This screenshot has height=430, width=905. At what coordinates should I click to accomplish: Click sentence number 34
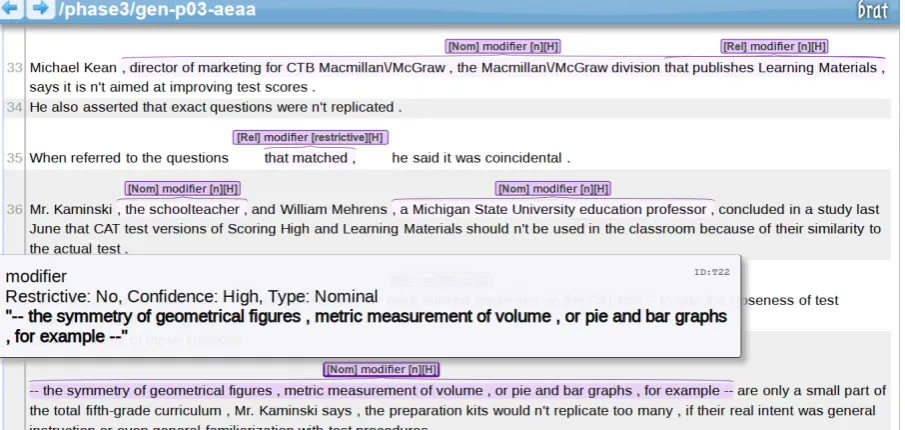click(x=14, y=107)
